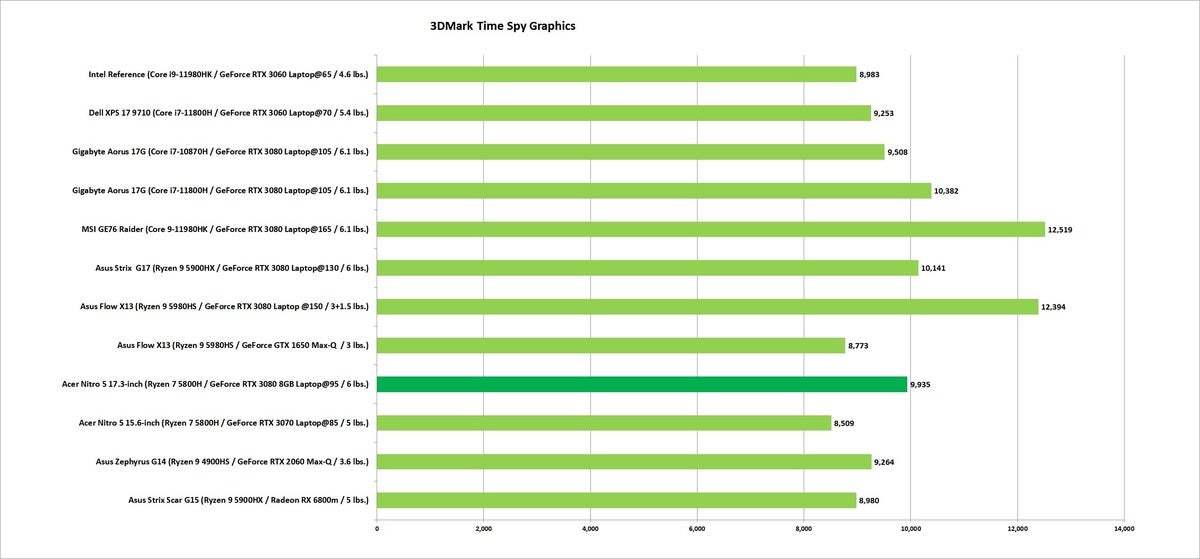The image size is (1200, 559).
Task: Click the 10,382 data value
Action: pos(947,191)
